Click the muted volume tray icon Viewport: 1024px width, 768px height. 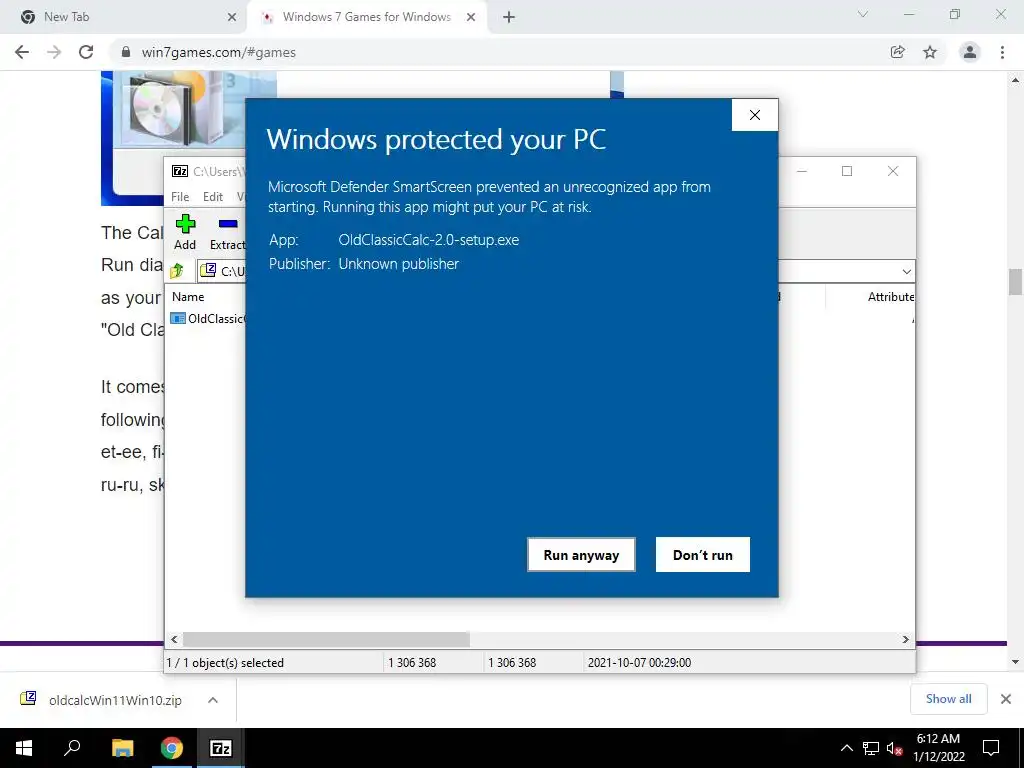point(894,748)
